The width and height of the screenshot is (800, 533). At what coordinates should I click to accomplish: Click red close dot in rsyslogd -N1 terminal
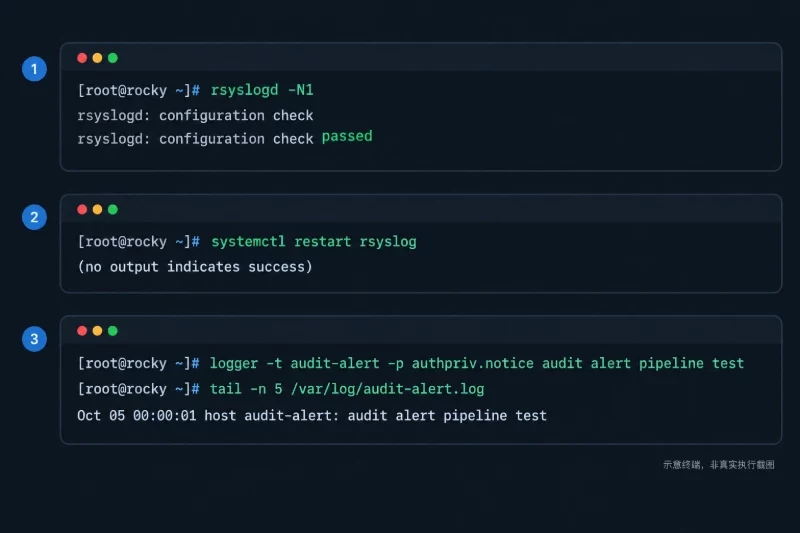pyautogui.click(x=82, y=58)
